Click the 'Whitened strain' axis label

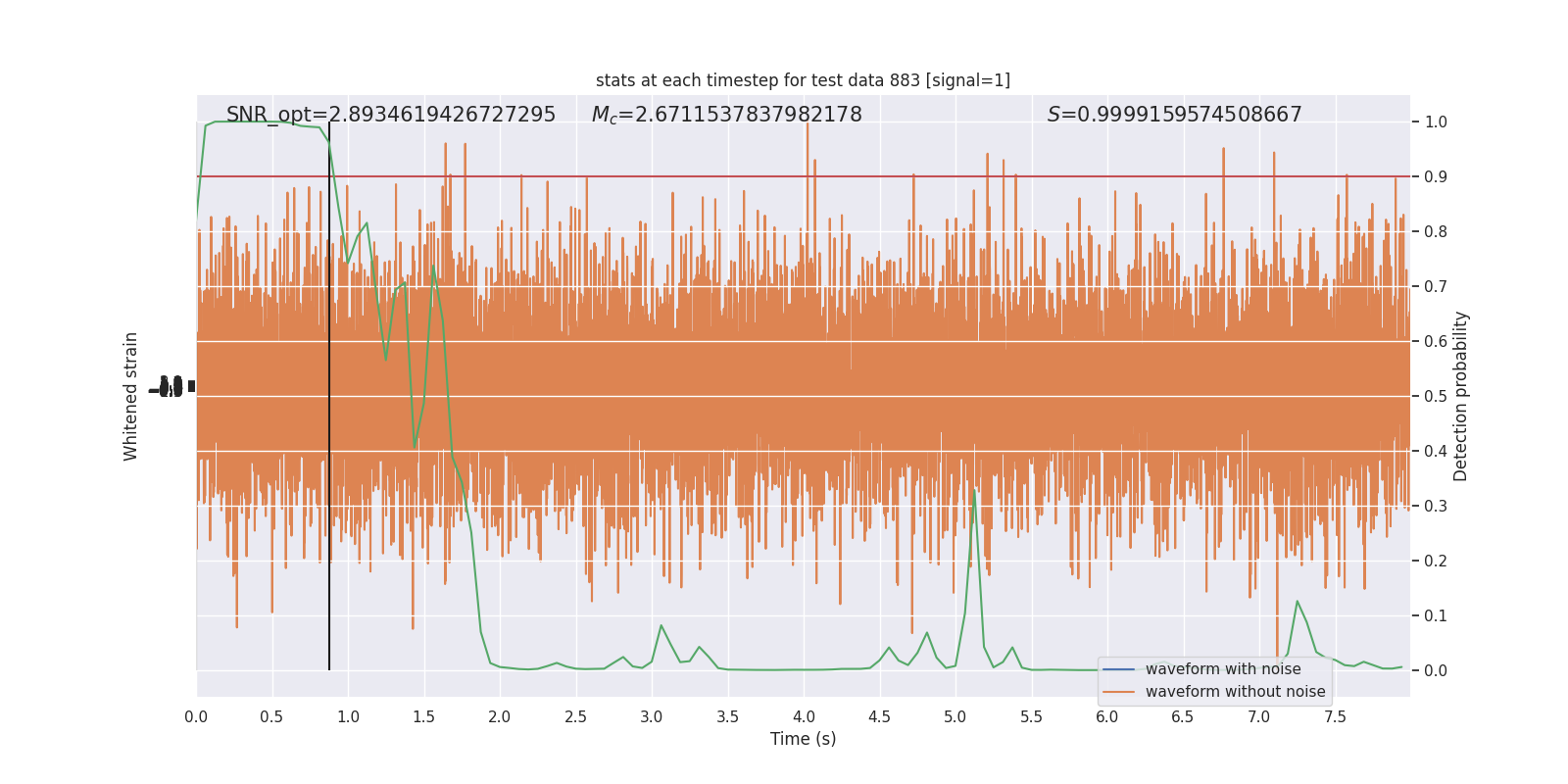click(131, 396)
